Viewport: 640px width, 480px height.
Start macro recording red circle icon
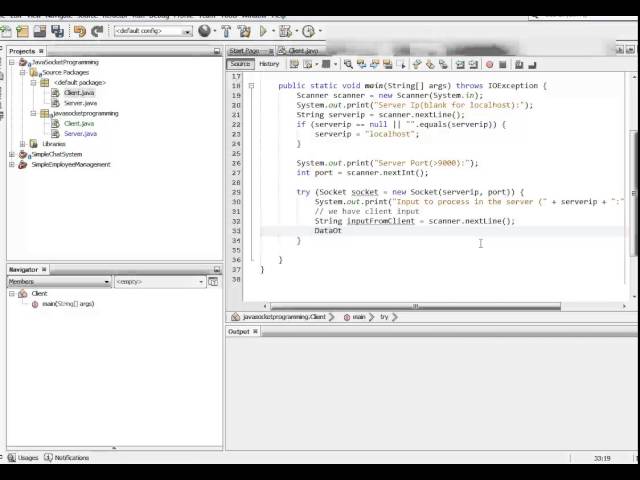[489, 64]
